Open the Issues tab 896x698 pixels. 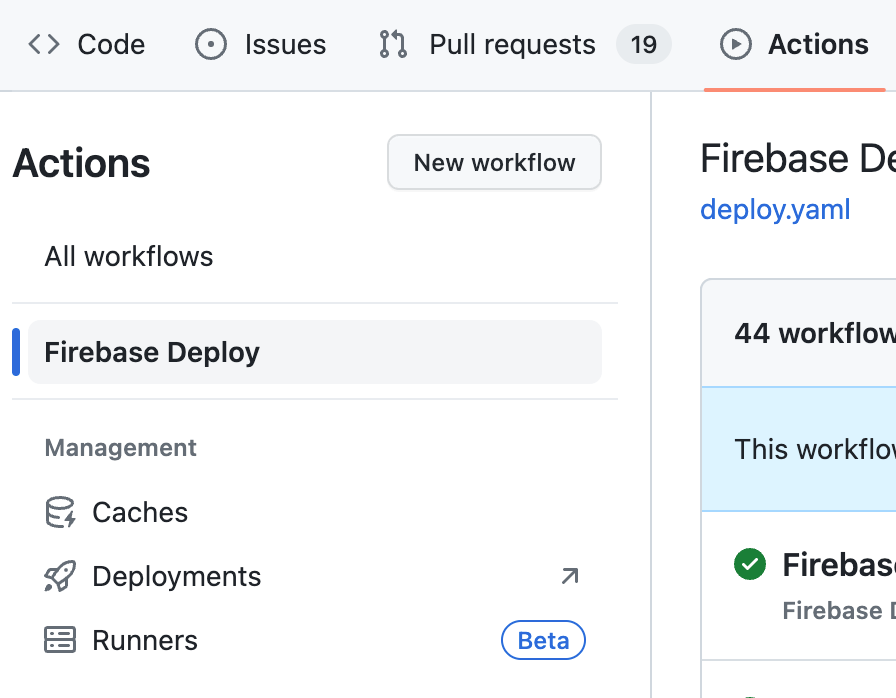[261, 45]
